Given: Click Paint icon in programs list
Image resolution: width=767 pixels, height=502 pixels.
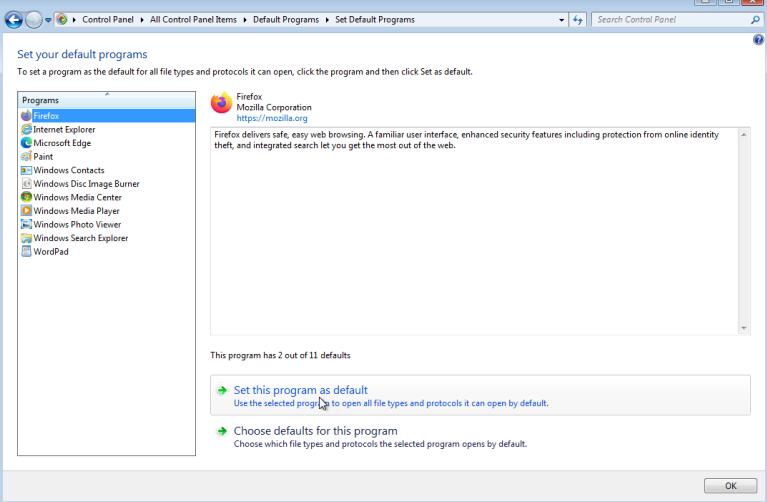Looking at the screenshot, I should coord(26,157).
